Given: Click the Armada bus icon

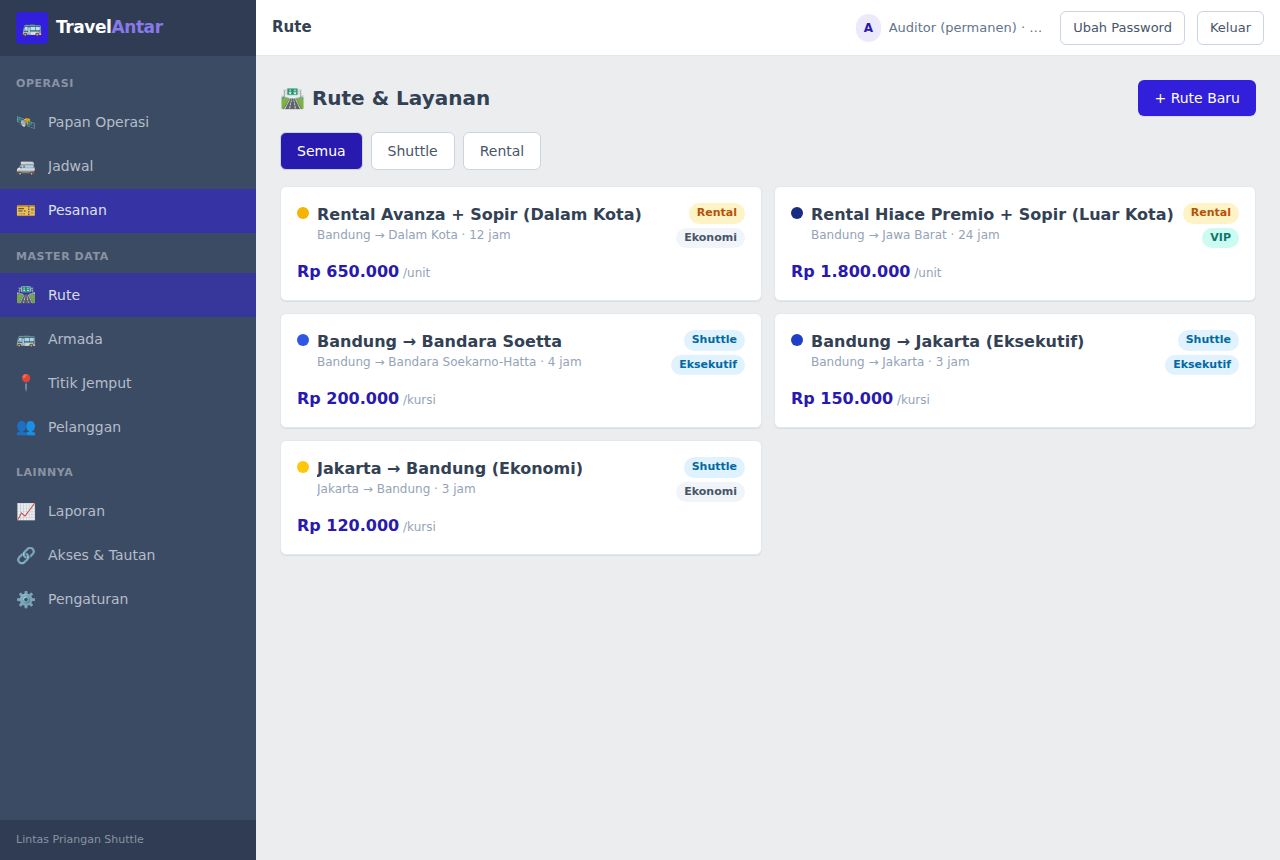Looking at the screenshot, I should (x=26, y=339).
